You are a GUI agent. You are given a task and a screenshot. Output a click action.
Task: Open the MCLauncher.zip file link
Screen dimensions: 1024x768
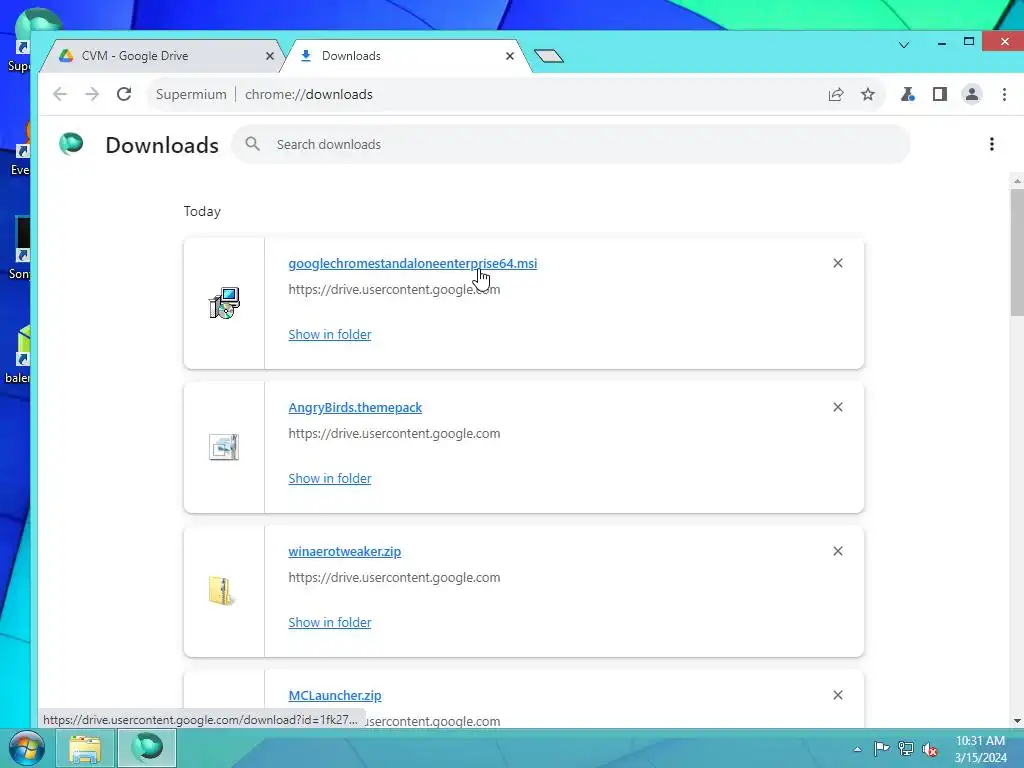click(x=335, y=696)
